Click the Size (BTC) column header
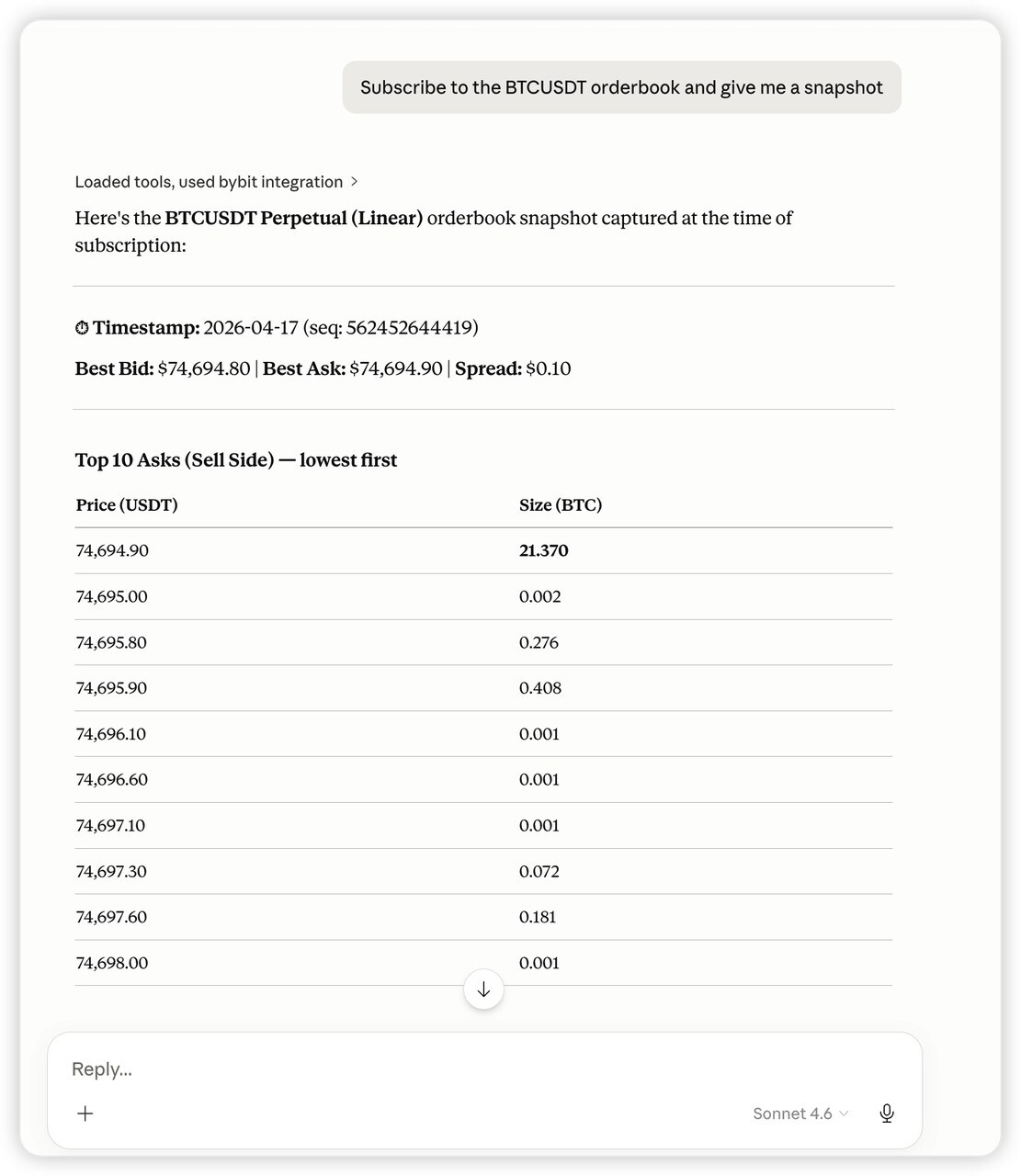This screenshot has width=1021, height=1176. 561,504
